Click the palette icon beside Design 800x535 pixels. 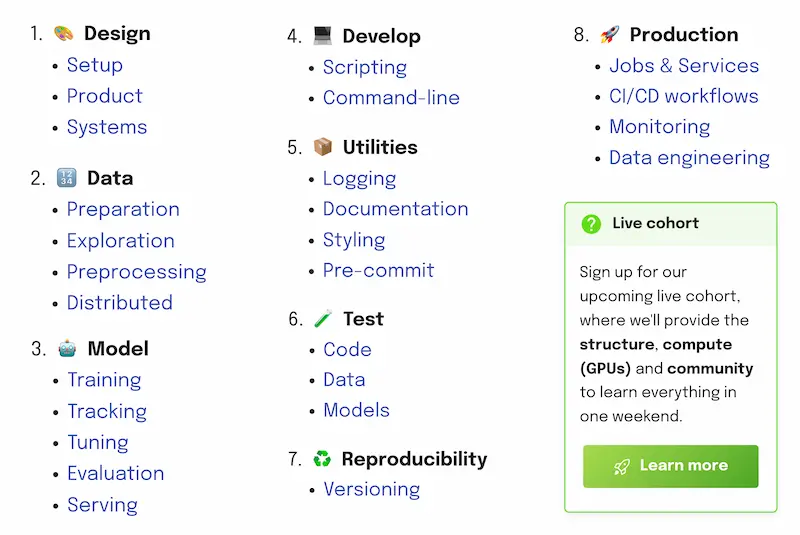(x=64, y=34)
